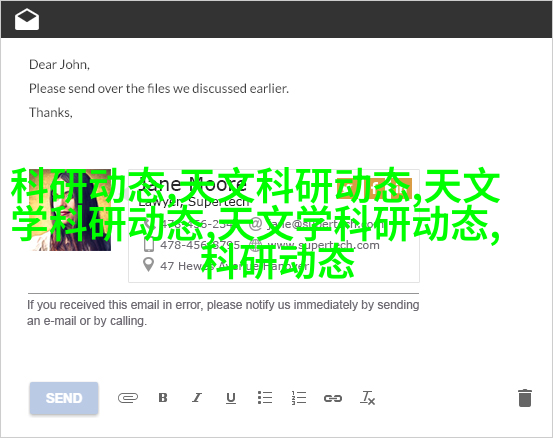Insert a numbered list
The image size is (553, 438).
299,398
